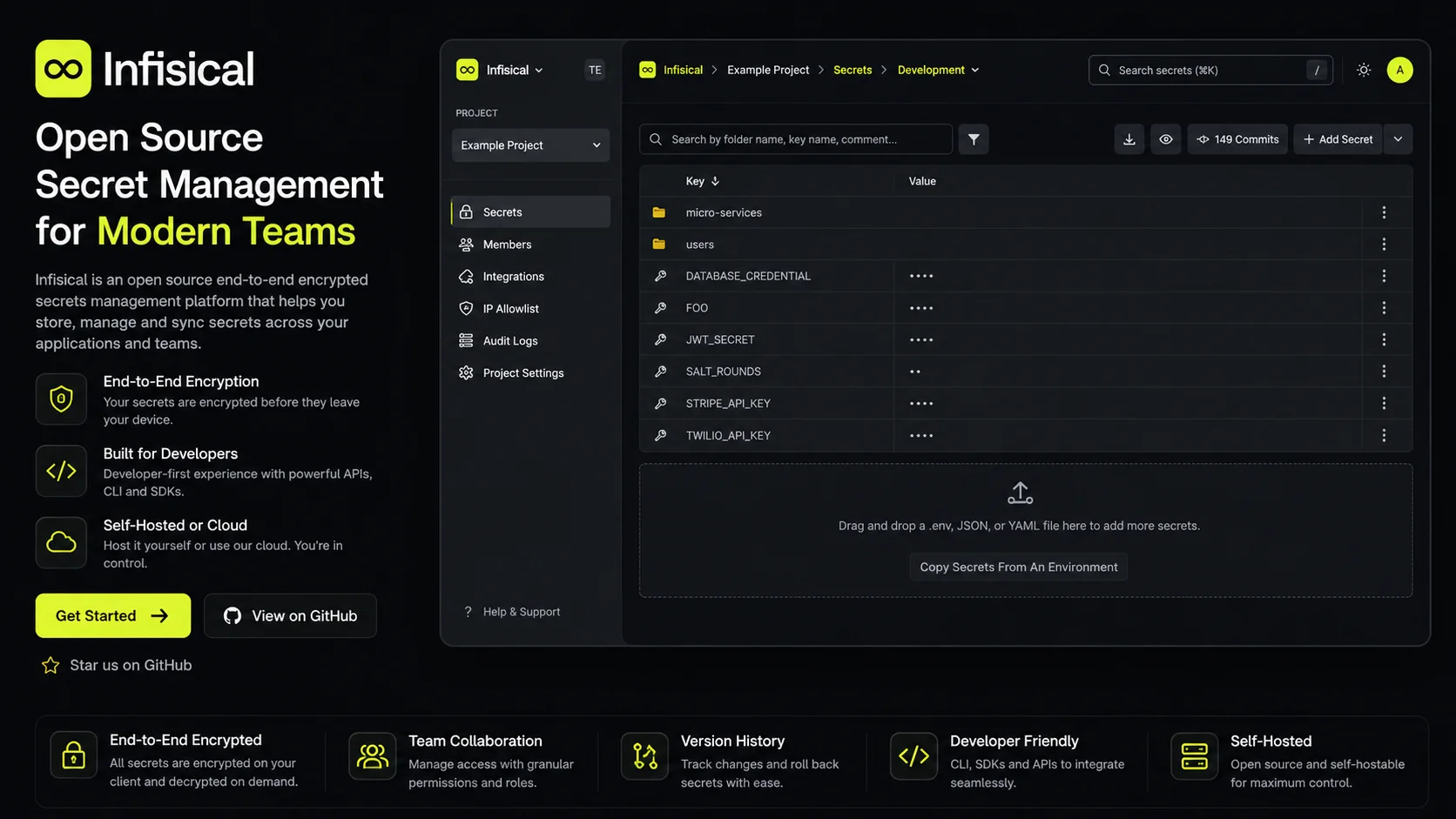Click the key icon beside SALT_ROUNDS
This screenshot has height=819, width=1456.
660,372
